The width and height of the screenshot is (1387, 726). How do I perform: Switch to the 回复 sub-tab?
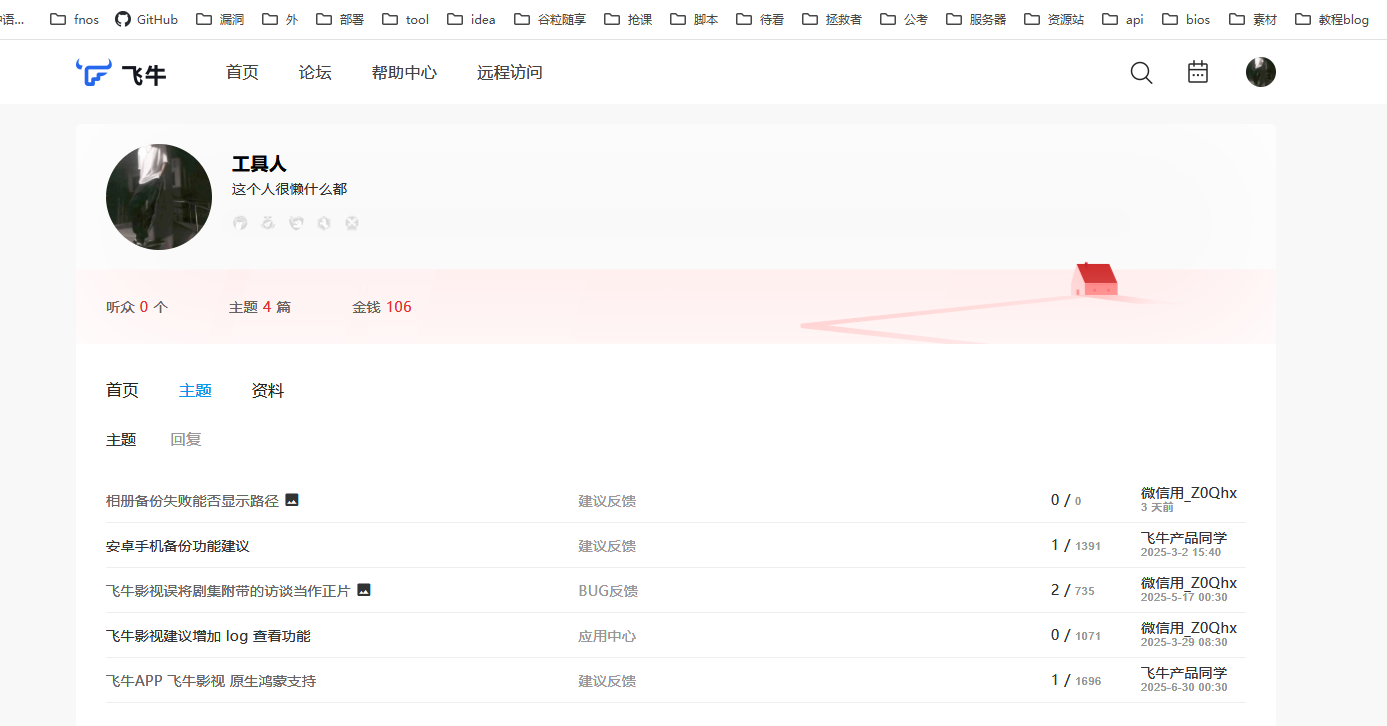coord(186,440)
